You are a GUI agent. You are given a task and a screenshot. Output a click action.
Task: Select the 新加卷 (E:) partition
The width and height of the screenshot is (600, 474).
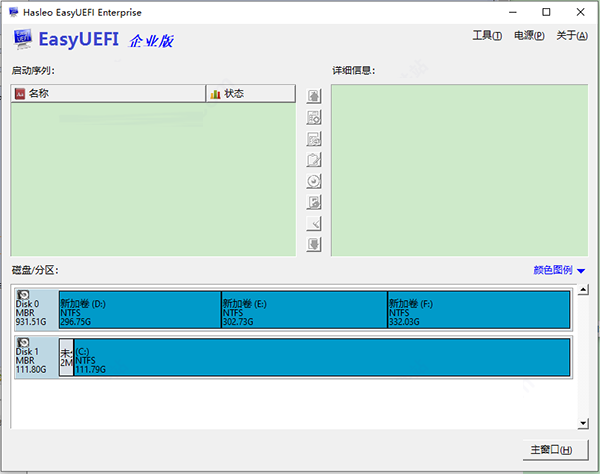pos(305,310)
